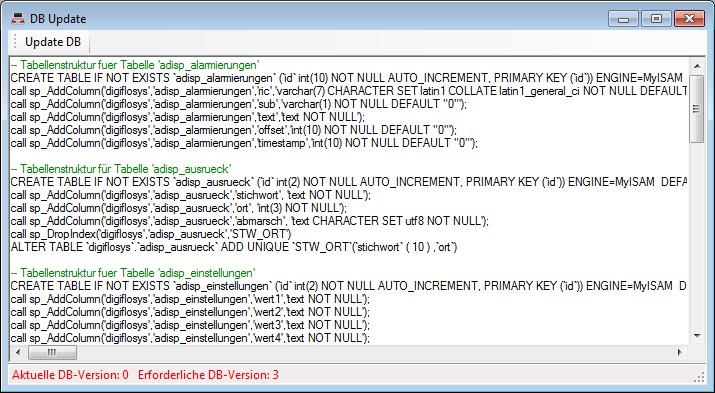Screen dimensions: 715x393
Task: Click the vertical scrollbar thumb
Action: pyautogui.click(x=696, y=109)
